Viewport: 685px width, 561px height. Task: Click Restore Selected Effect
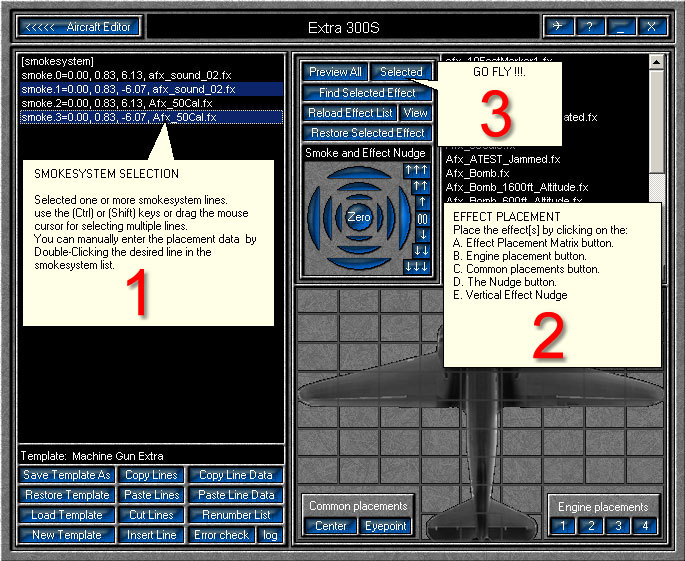[x=367, y=133]
